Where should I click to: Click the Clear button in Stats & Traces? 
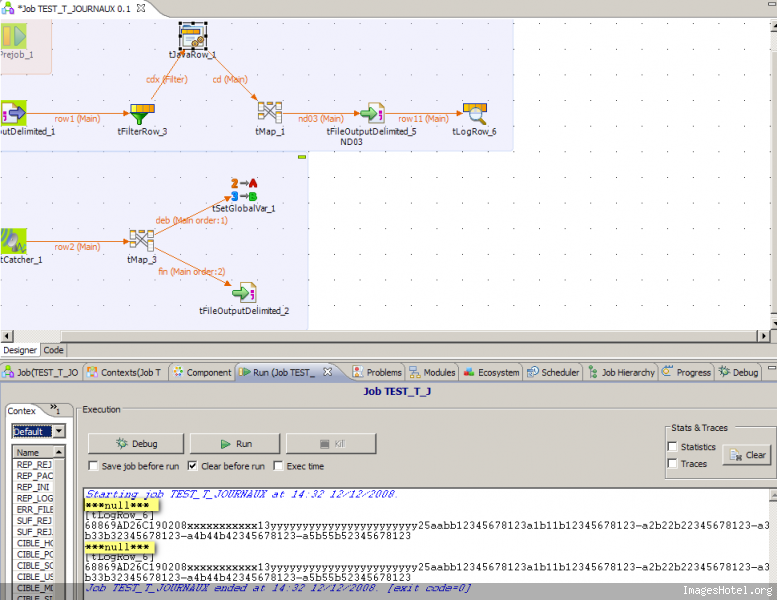pos(747,455)
